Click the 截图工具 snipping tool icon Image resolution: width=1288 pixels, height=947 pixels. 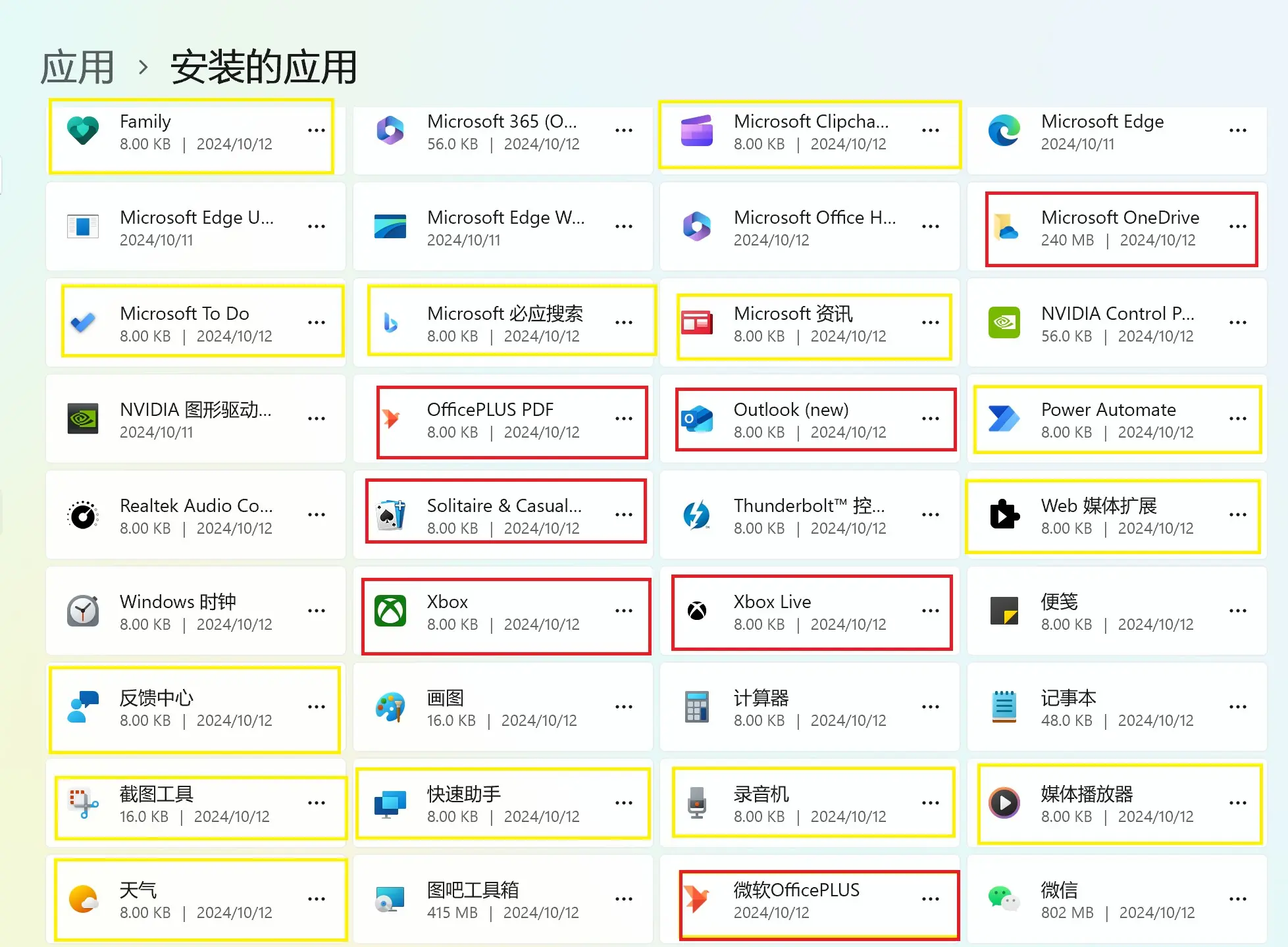(83, 803)
